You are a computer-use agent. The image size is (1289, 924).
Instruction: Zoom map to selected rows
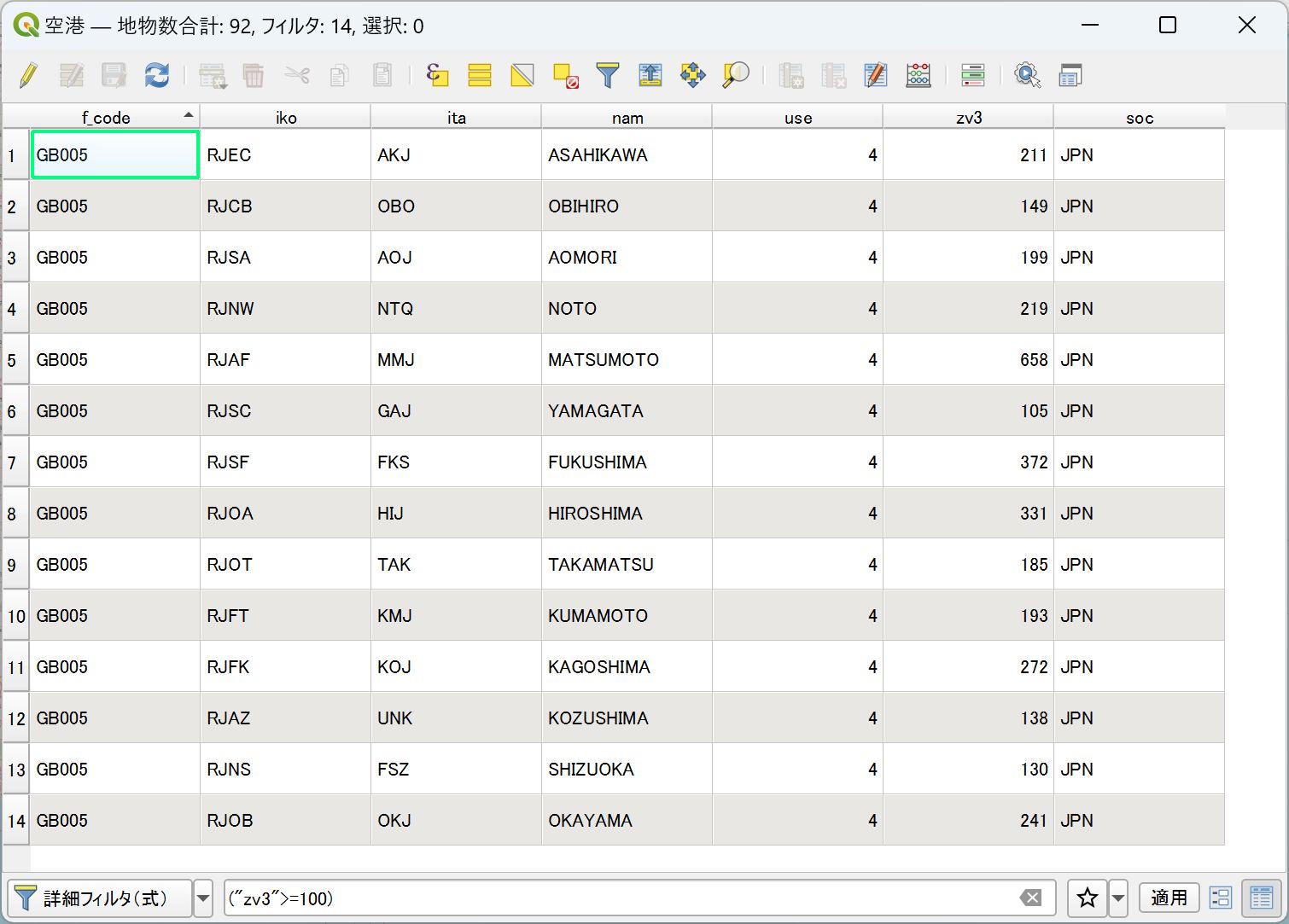click(736, 75)
